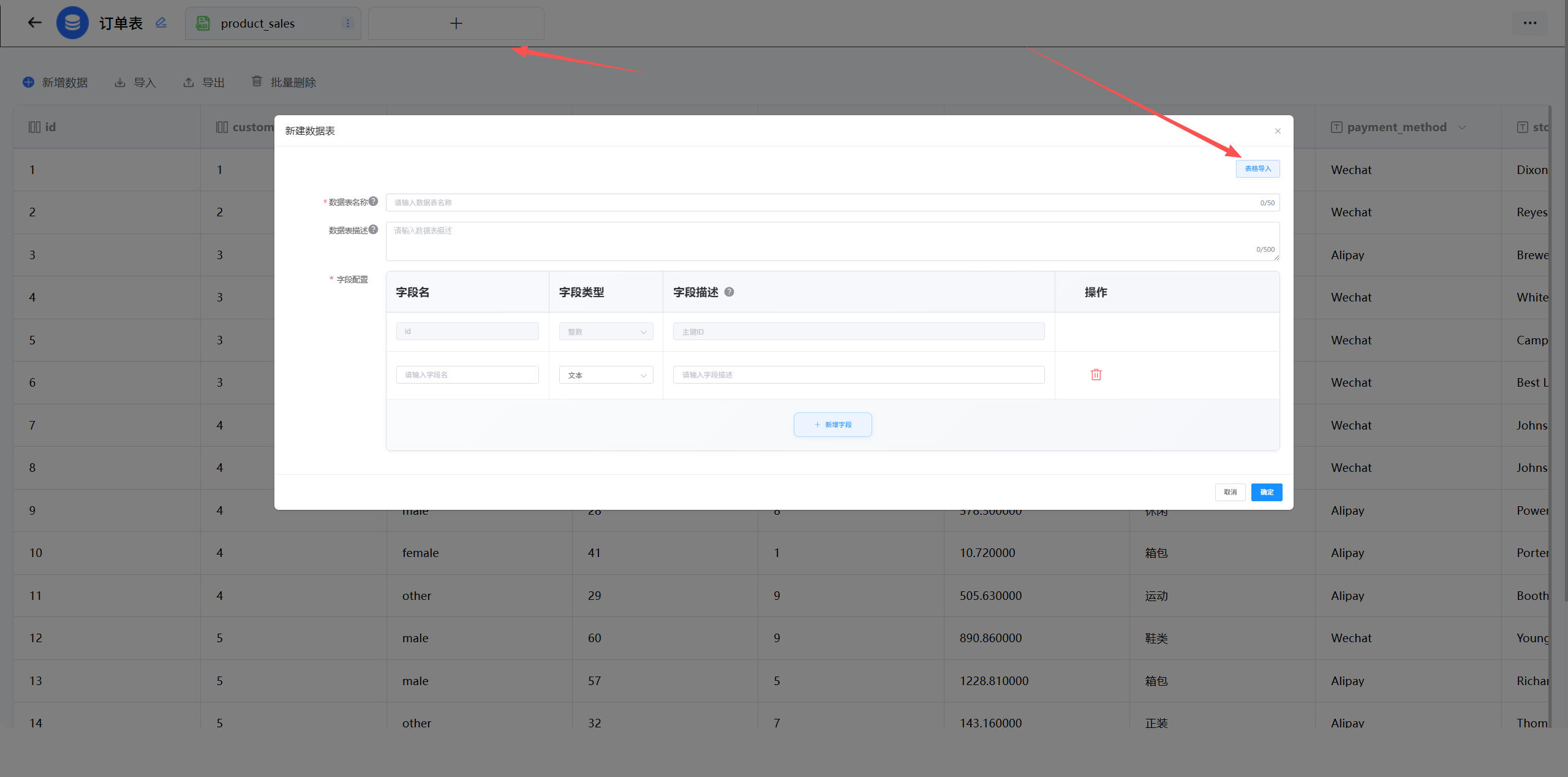Click the 表格导入 button
The image size is (1568, 777).
(x=1257, y=169)
